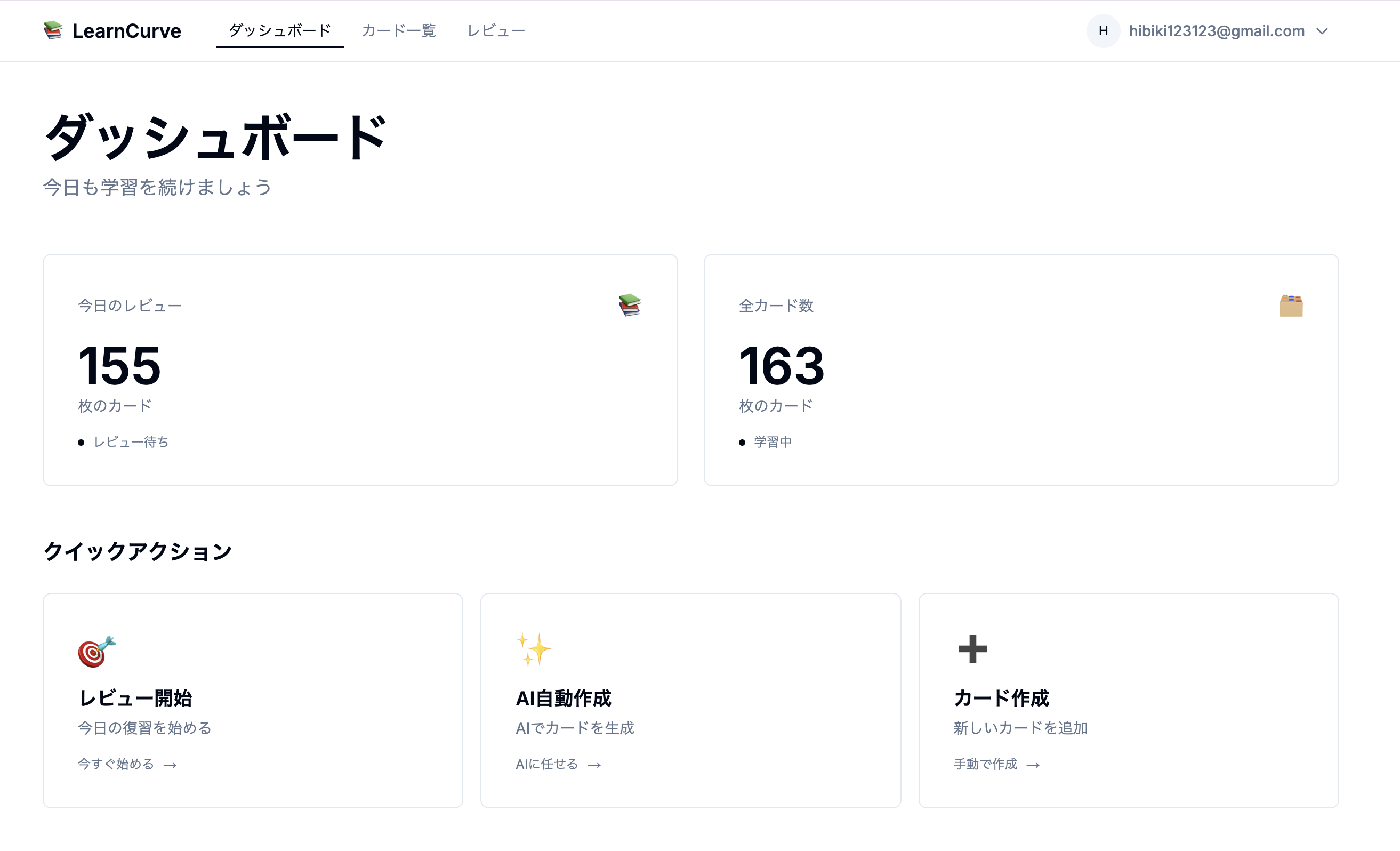Click the LearnCurve books logo icon
The width and height of the screenshot is (1400, 851).
(x=53, y=31)
